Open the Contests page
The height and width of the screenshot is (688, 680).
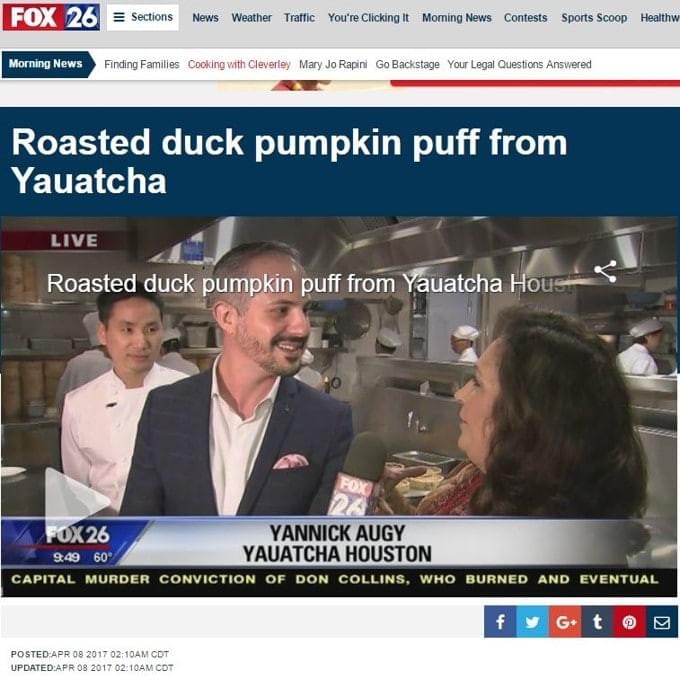[525, 18]
